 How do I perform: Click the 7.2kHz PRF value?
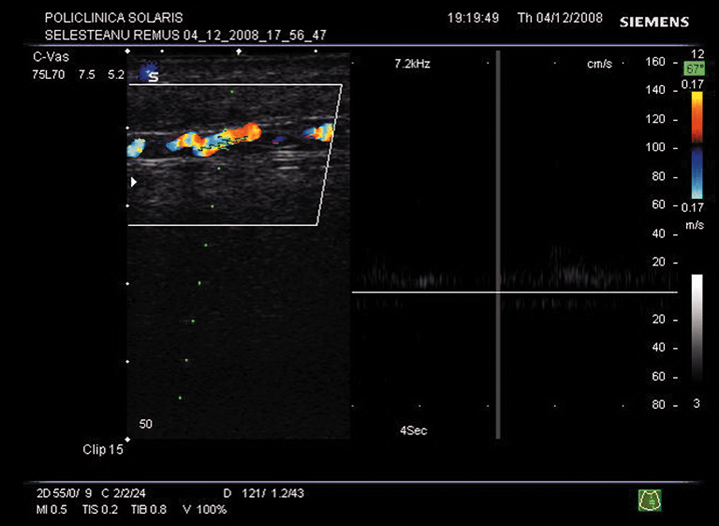412,63
